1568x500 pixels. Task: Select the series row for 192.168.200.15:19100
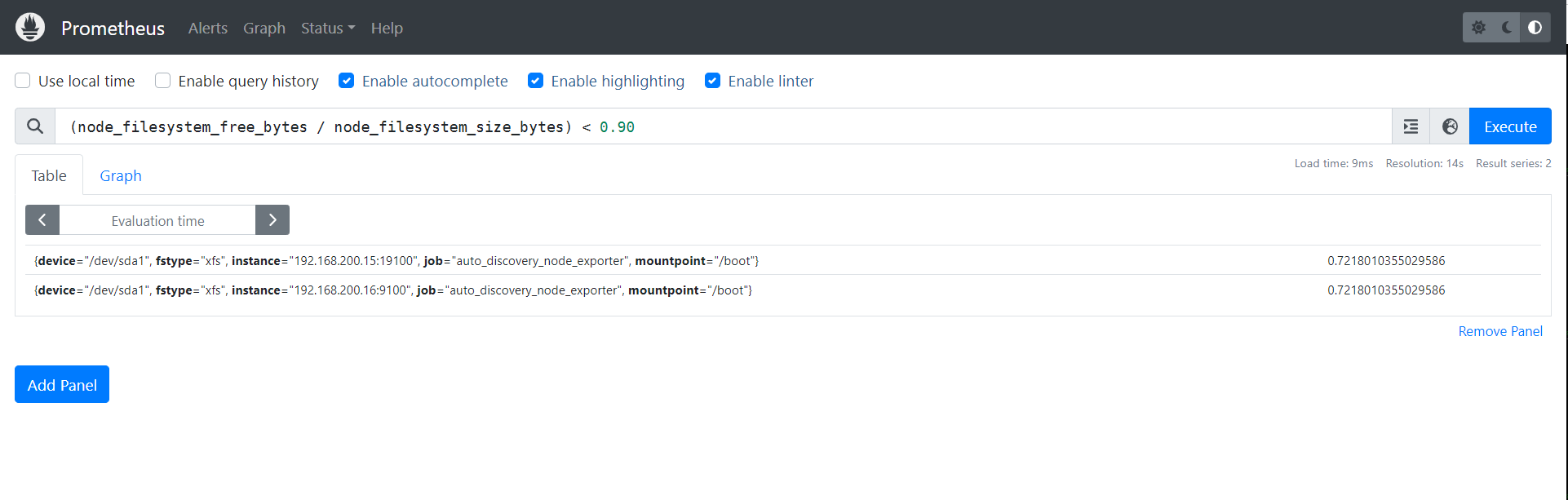(x=783, y=260)
